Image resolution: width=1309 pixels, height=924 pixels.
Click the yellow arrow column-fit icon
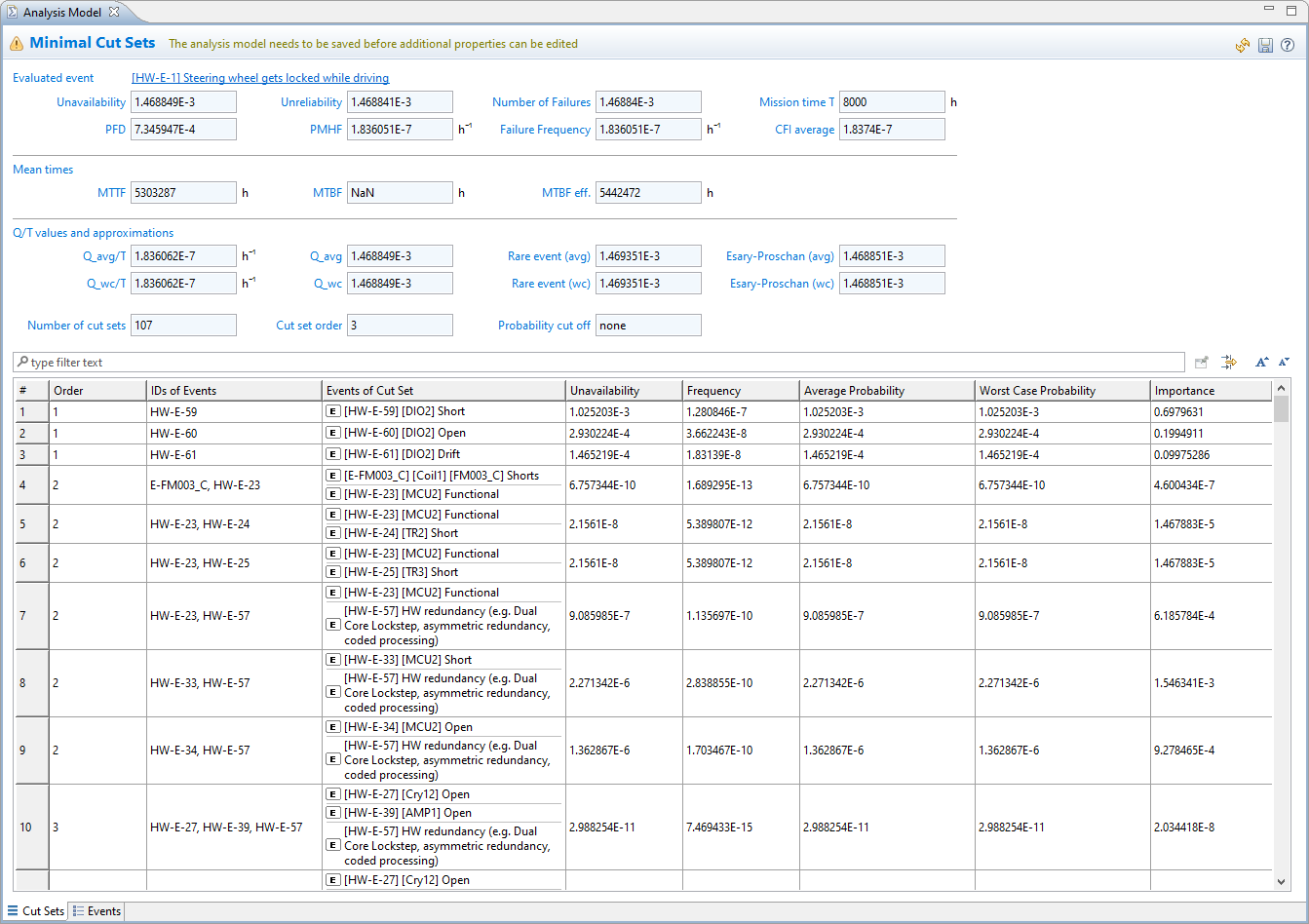pos(1228,362)
